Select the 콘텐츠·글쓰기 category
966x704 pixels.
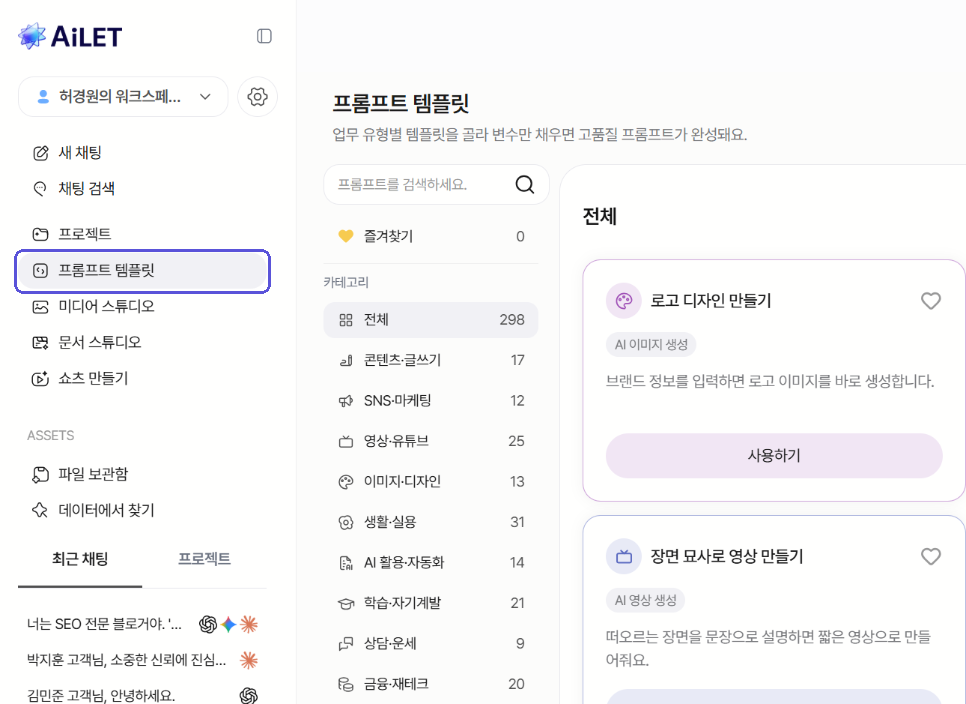click(431, 360)
